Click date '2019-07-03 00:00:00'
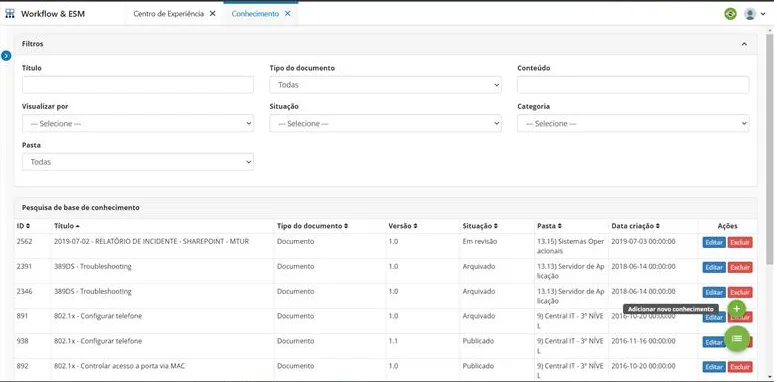Screen dimensions: 777x382 (x=643, y=241)
